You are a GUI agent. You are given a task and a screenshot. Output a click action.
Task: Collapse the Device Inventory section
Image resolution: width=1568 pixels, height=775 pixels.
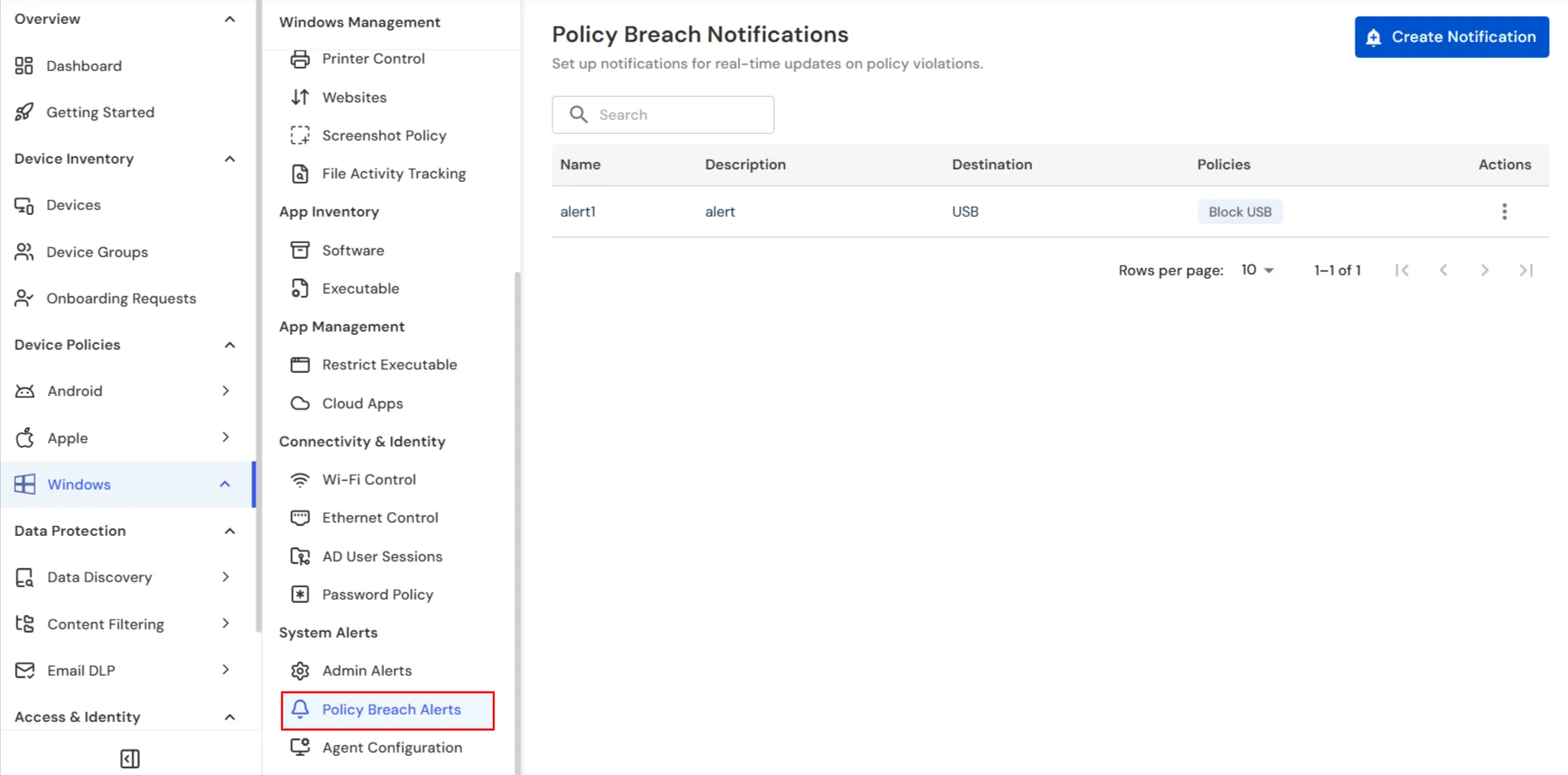pos(229,158)
